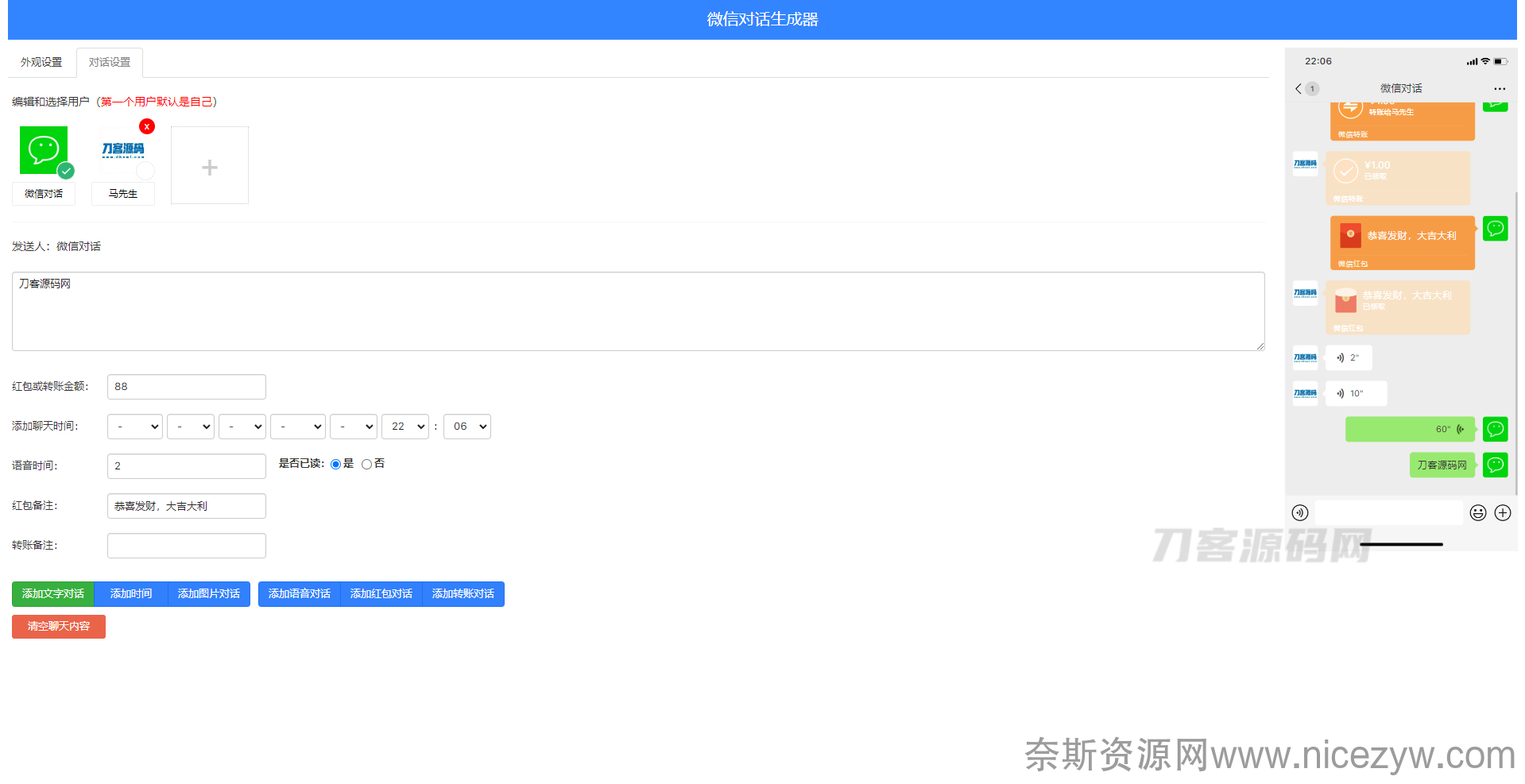1525x784 pixels.
Task: Click the 10" voice message bubble
Action: [1357, 393]
